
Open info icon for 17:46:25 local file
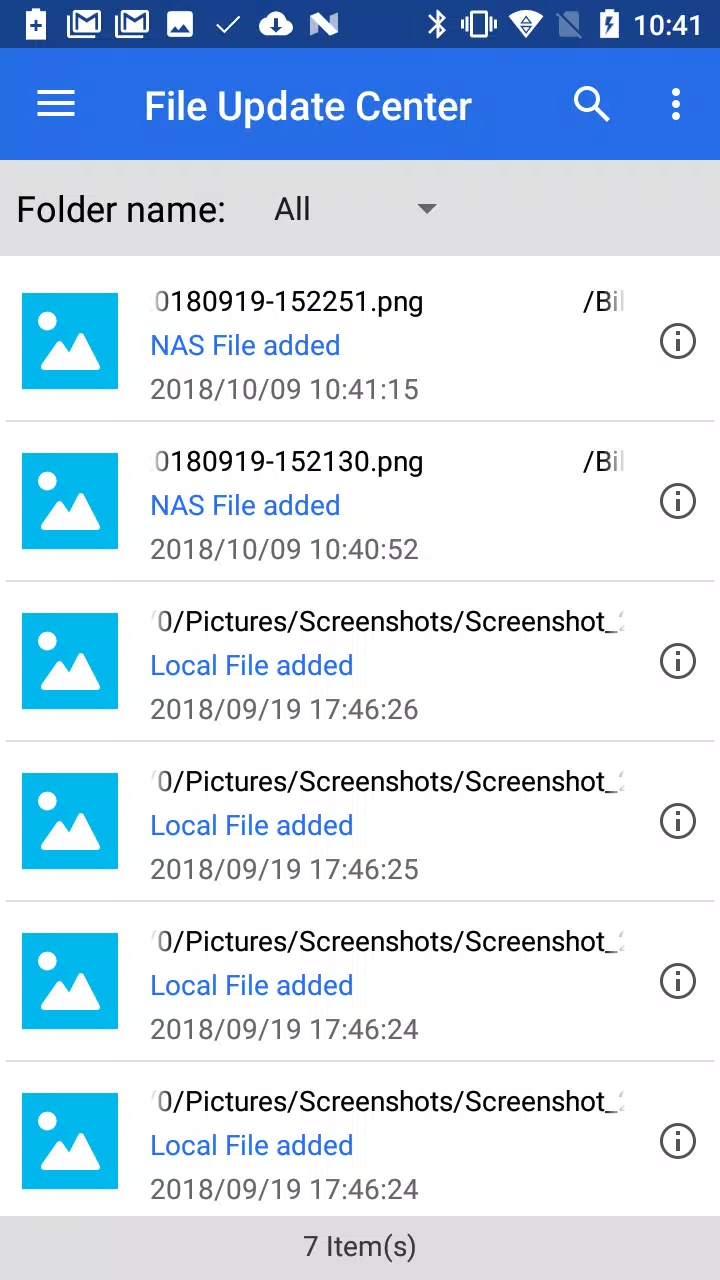click(x=678, y=821)
